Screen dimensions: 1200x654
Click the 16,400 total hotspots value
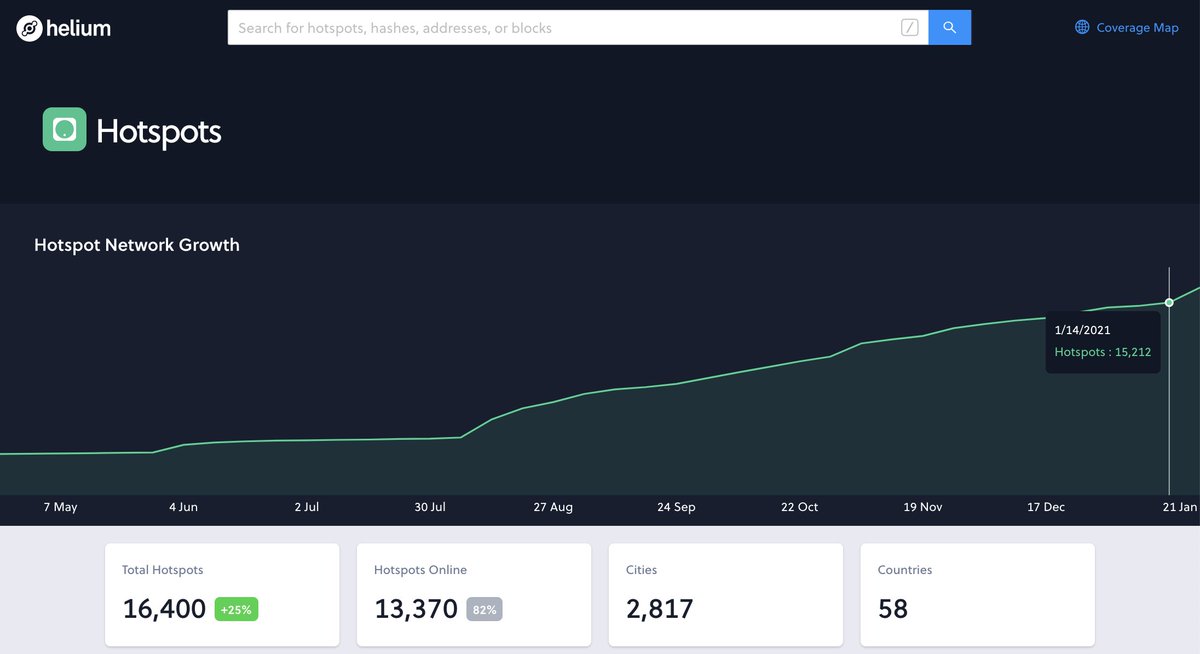pyautogui.click(x=164, y=608)
